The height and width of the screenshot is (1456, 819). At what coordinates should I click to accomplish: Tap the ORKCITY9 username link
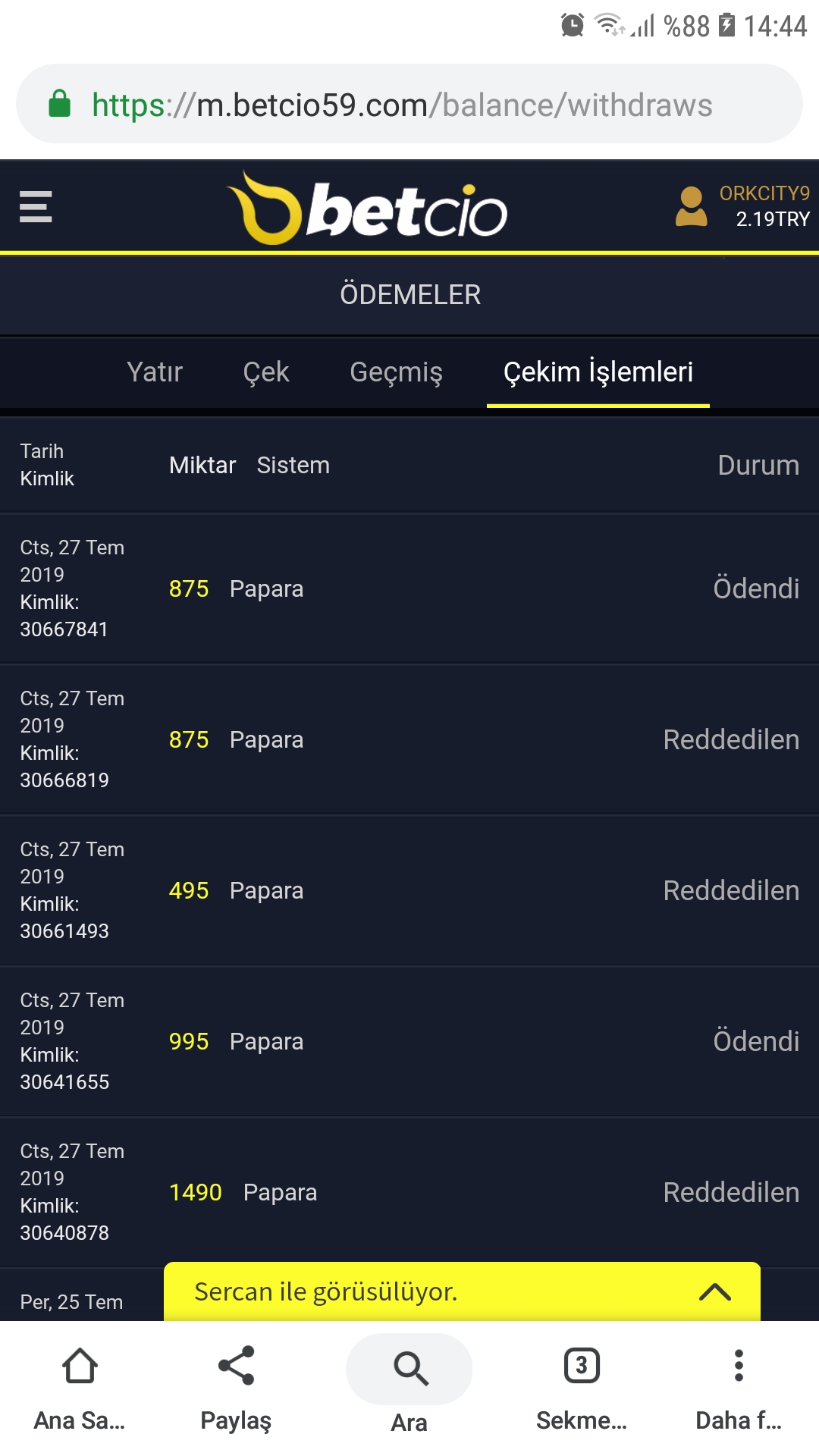pos(764,193)
